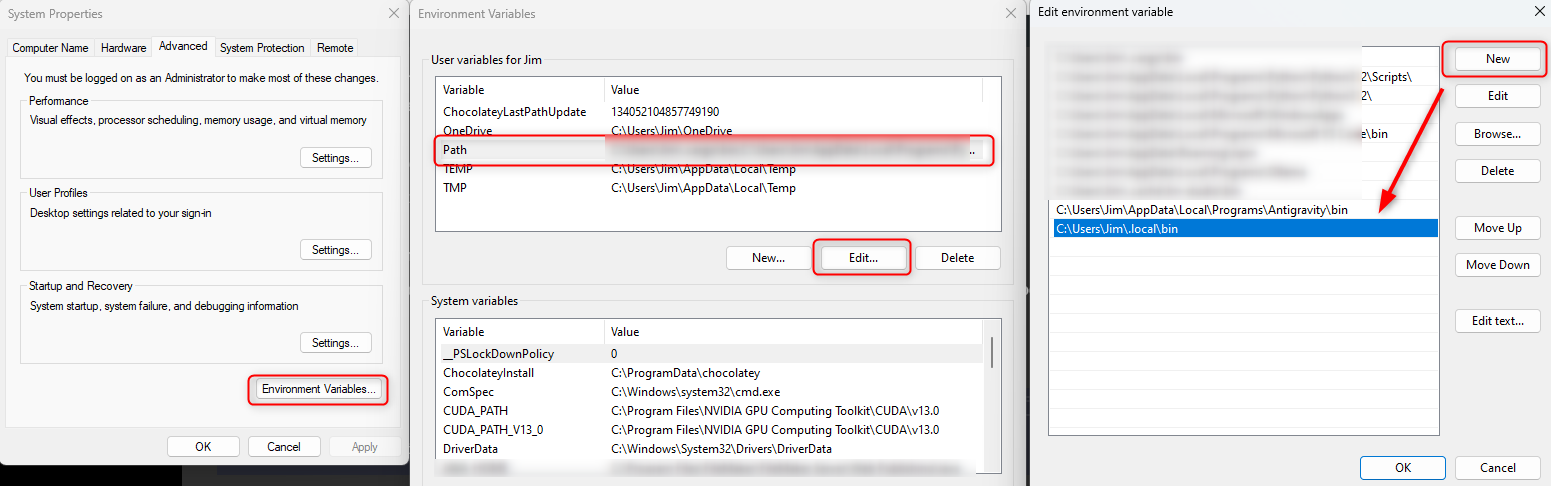Close the Environment Variables window
This screenshot has height=486, width=1551.
coord(1011,13)
